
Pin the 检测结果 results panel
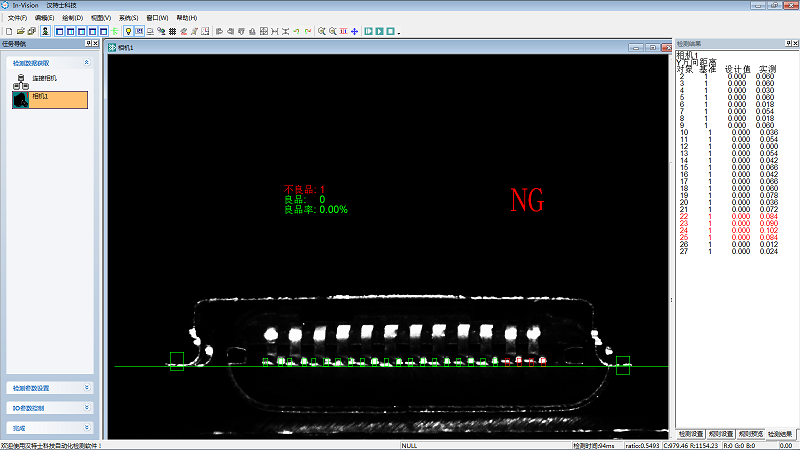point(784,44)
